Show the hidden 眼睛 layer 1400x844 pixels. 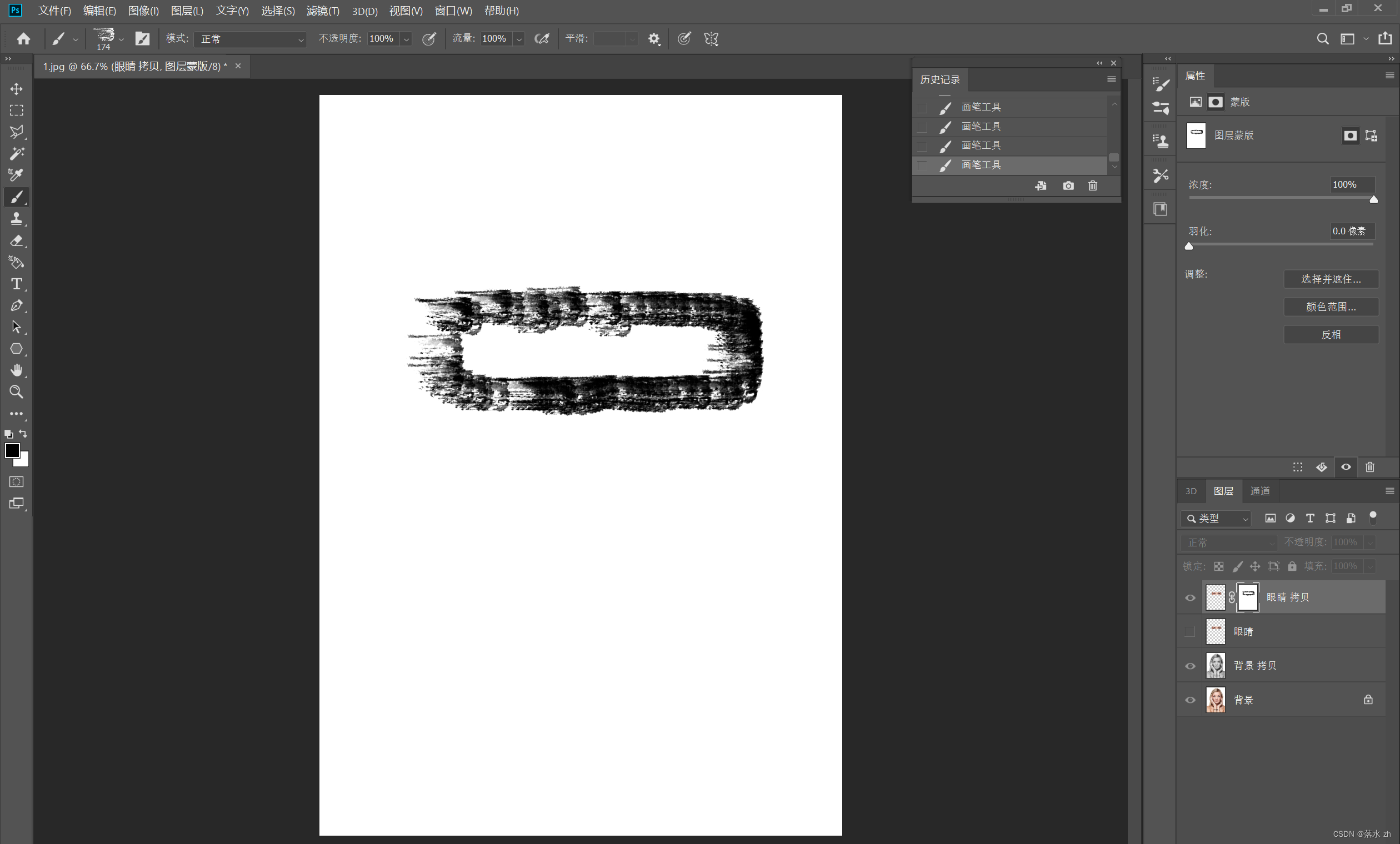(x=1190, y=631)
